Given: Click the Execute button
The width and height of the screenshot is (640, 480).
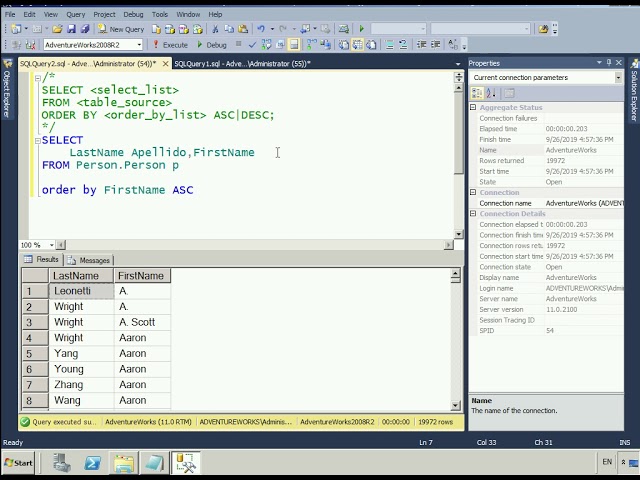Looking at the screenshot, I should click(x=170, y=44).
